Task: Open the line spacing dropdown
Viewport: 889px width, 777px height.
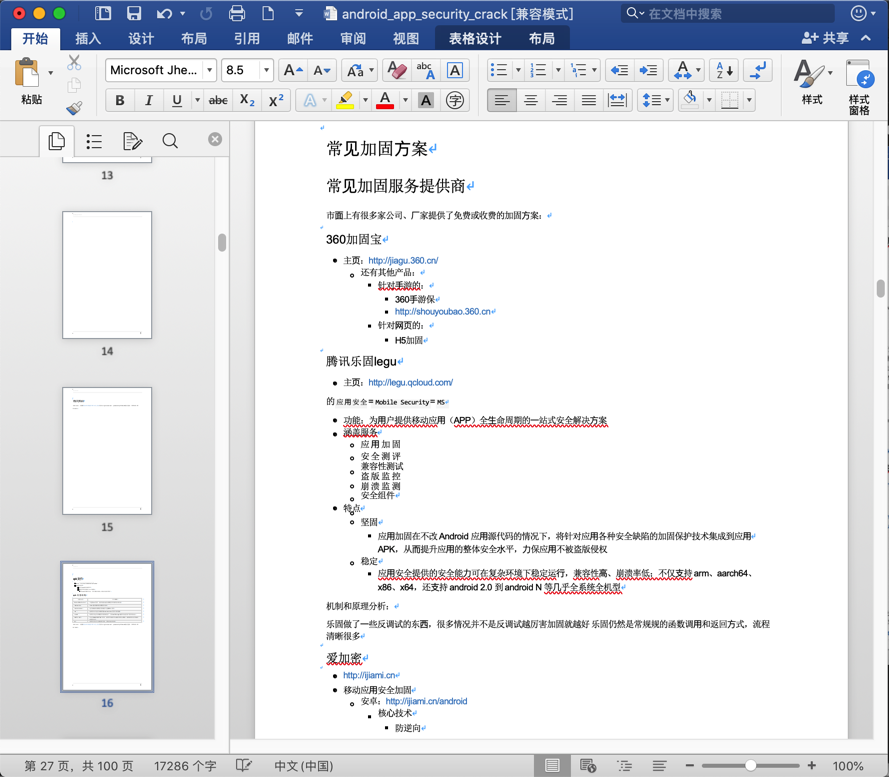Action: tap(654, 101)
